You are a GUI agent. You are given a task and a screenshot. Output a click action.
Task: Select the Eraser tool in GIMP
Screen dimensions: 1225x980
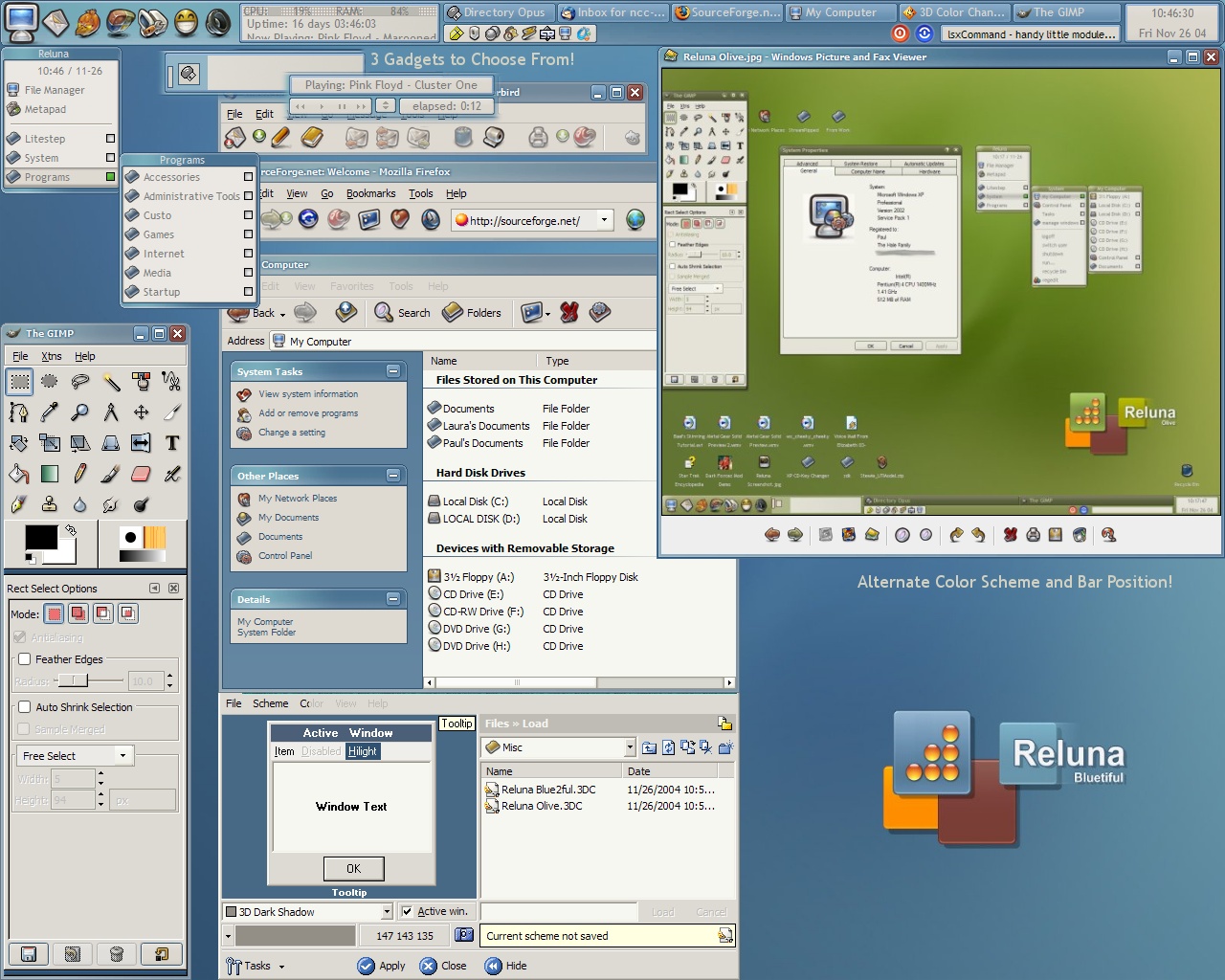(142, 474)
